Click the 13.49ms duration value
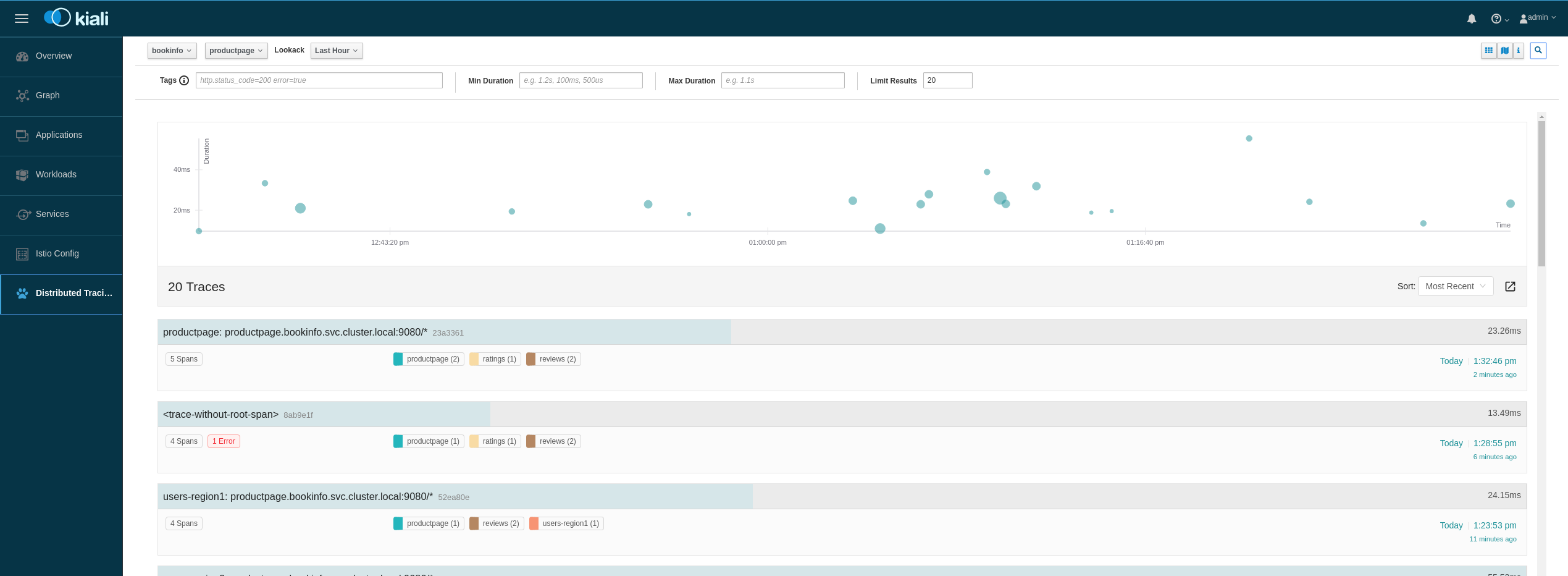The height and width of the screenshot is (576, 1568). [x=1504, y=413]
